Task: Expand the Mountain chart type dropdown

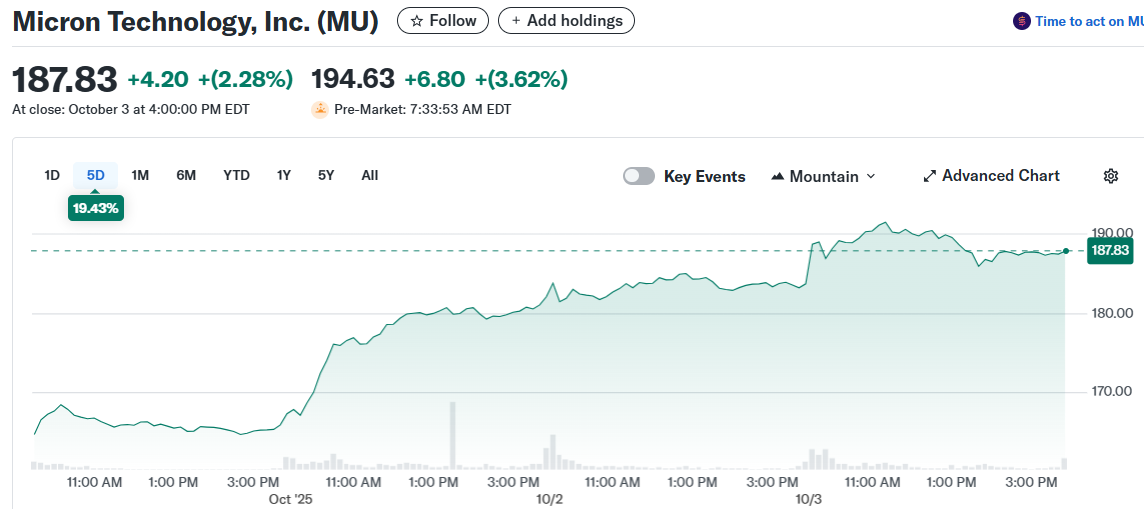Action: [870, 176]
